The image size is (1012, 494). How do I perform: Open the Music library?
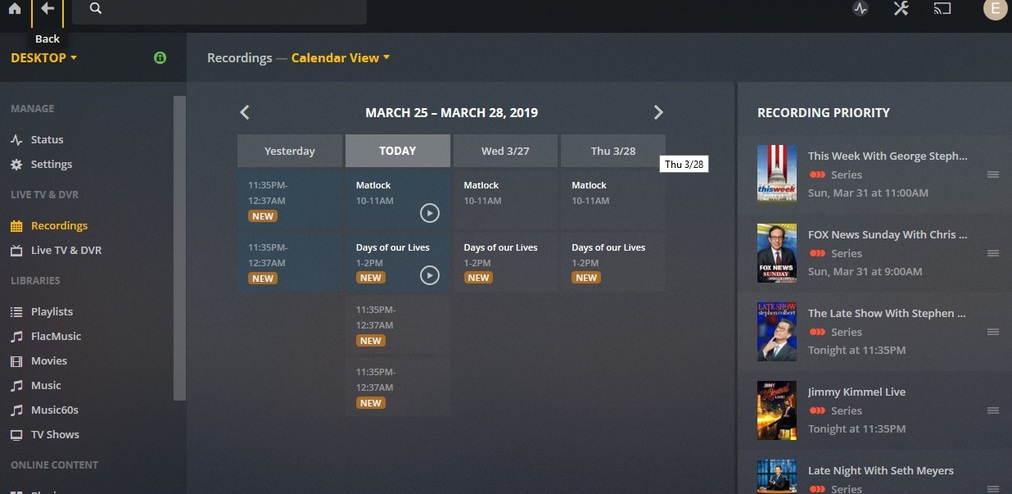46,385
